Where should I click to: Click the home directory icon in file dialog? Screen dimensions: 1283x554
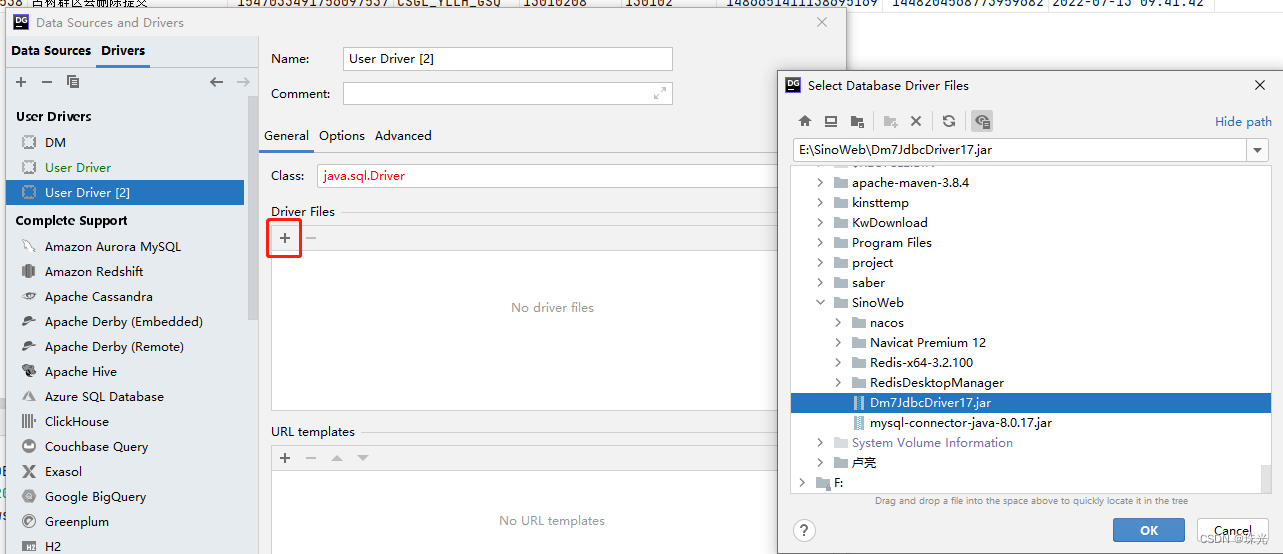(805, 121)
